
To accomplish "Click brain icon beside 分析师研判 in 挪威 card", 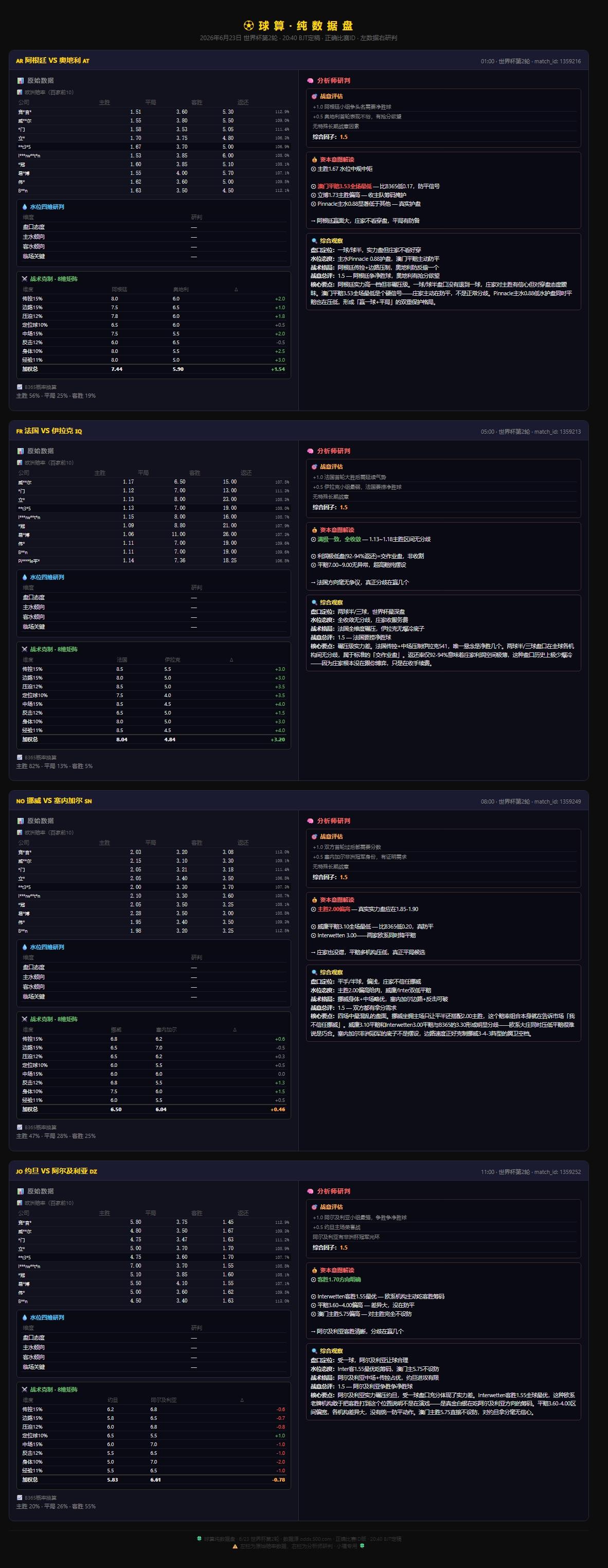I will pos(310,821).
